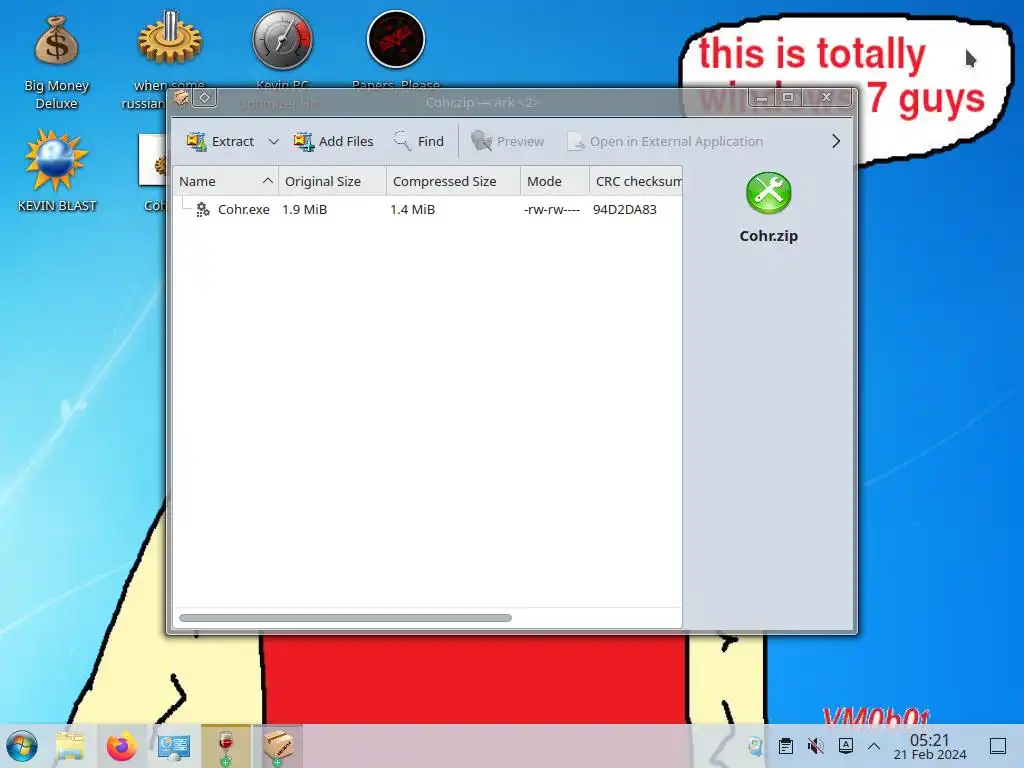
Task: Click the Cohr.exe gear file icon
Action: [x=202, y=209]
